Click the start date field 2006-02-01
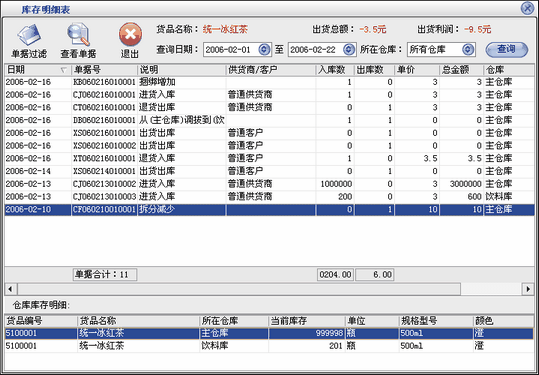Screen dimensions: 539x375 pos(230,49)
